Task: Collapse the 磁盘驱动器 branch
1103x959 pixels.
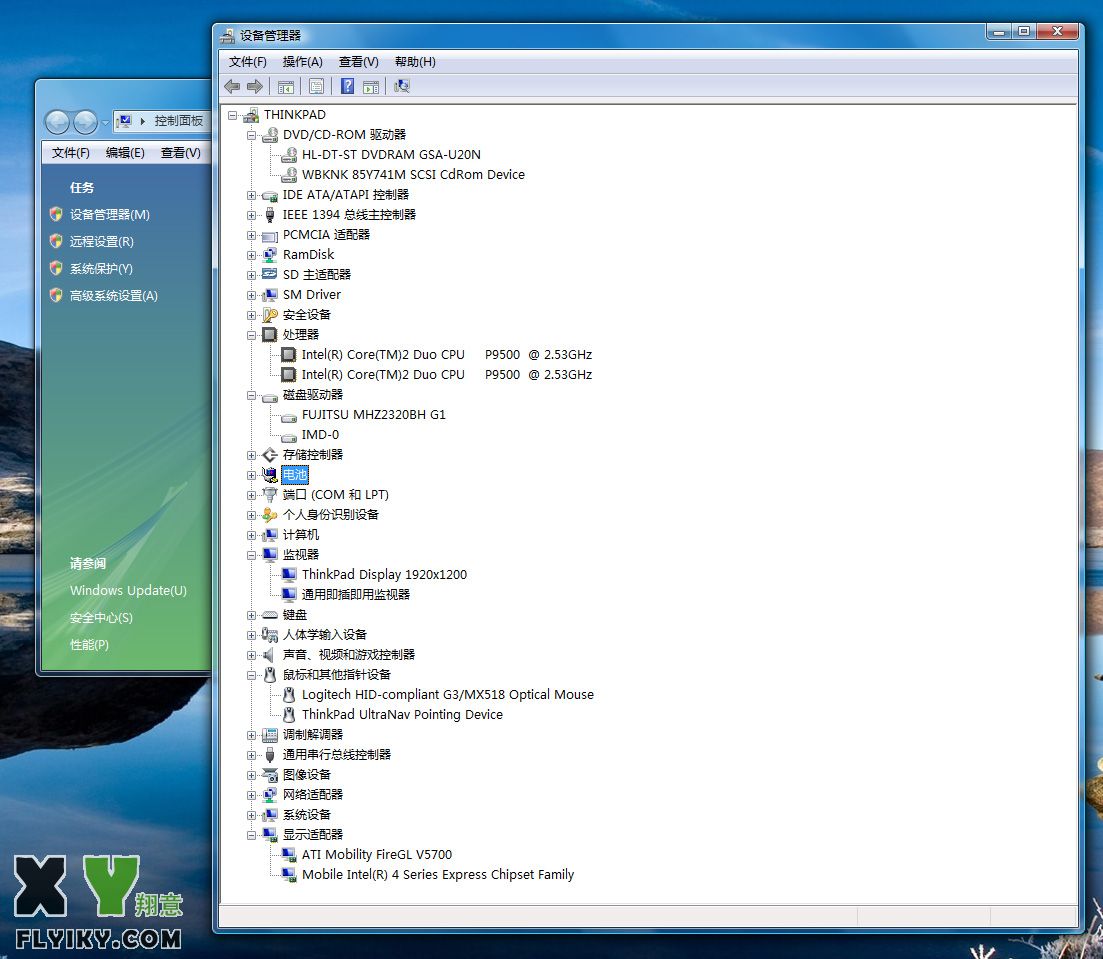Action: click(251, 395)
